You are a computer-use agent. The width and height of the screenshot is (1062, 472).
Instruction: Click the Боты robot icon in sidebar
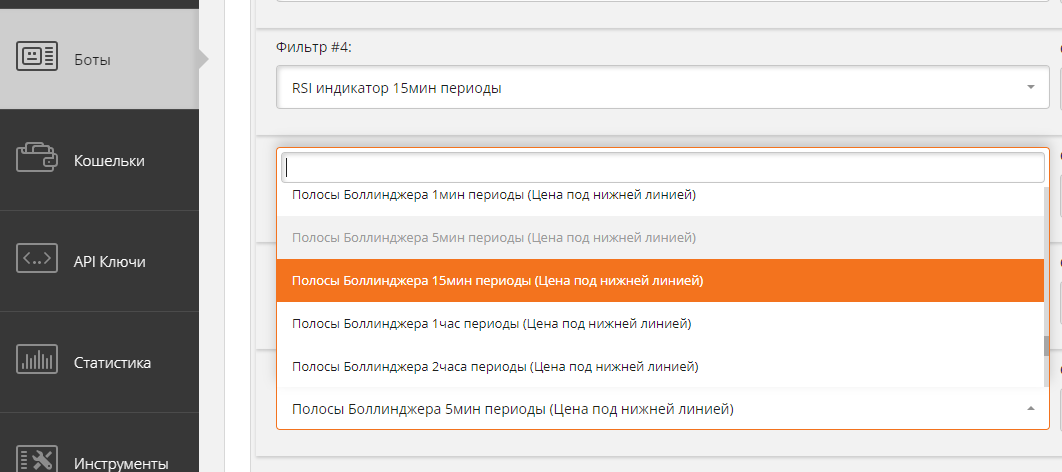tap(37, 57)
